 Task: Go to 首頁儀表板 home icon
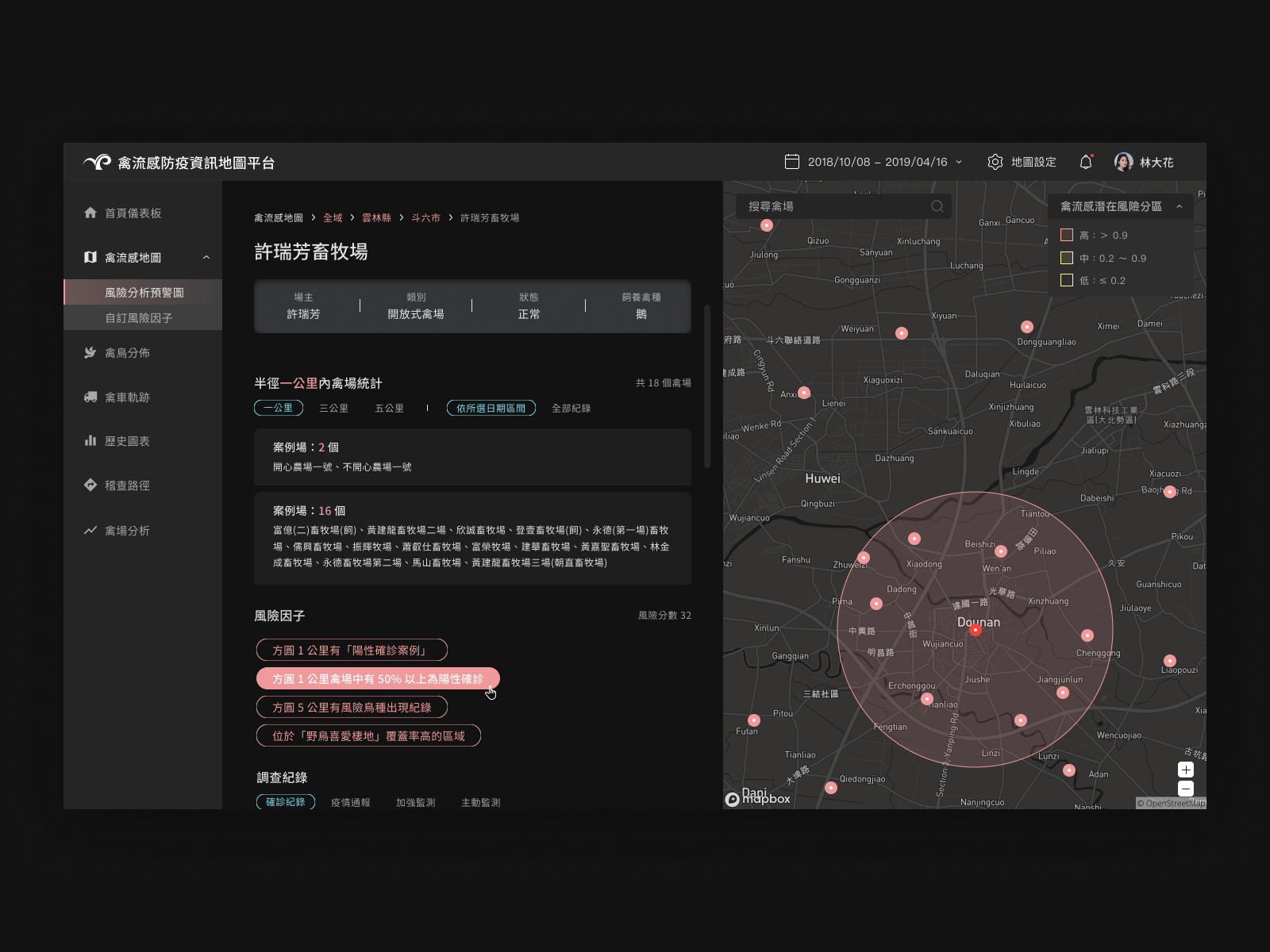point(90,213)
